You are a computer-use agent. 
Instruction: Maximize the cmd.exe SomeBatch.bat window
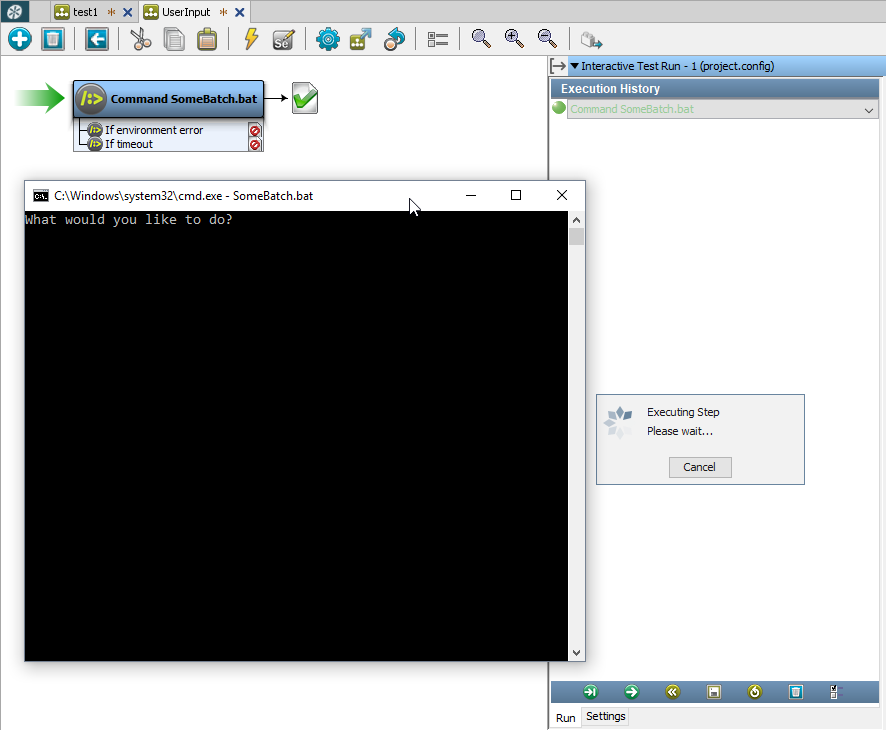[x=516, y=195]
